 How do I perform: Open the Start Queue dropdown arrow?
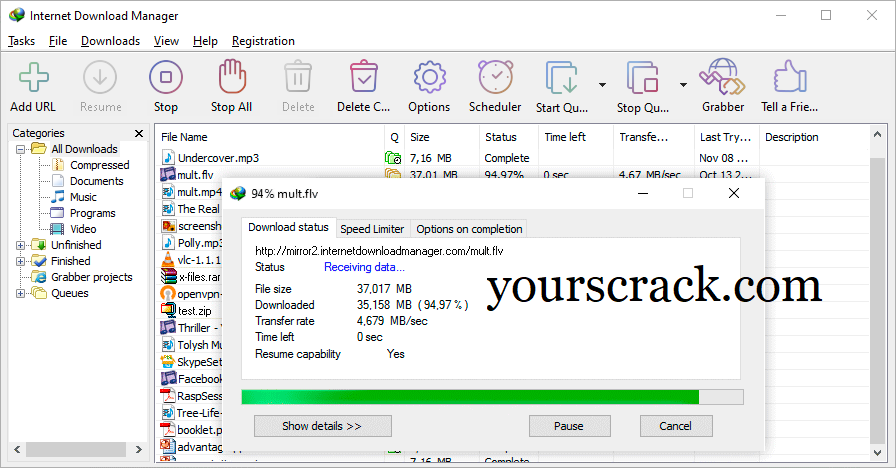602,85
